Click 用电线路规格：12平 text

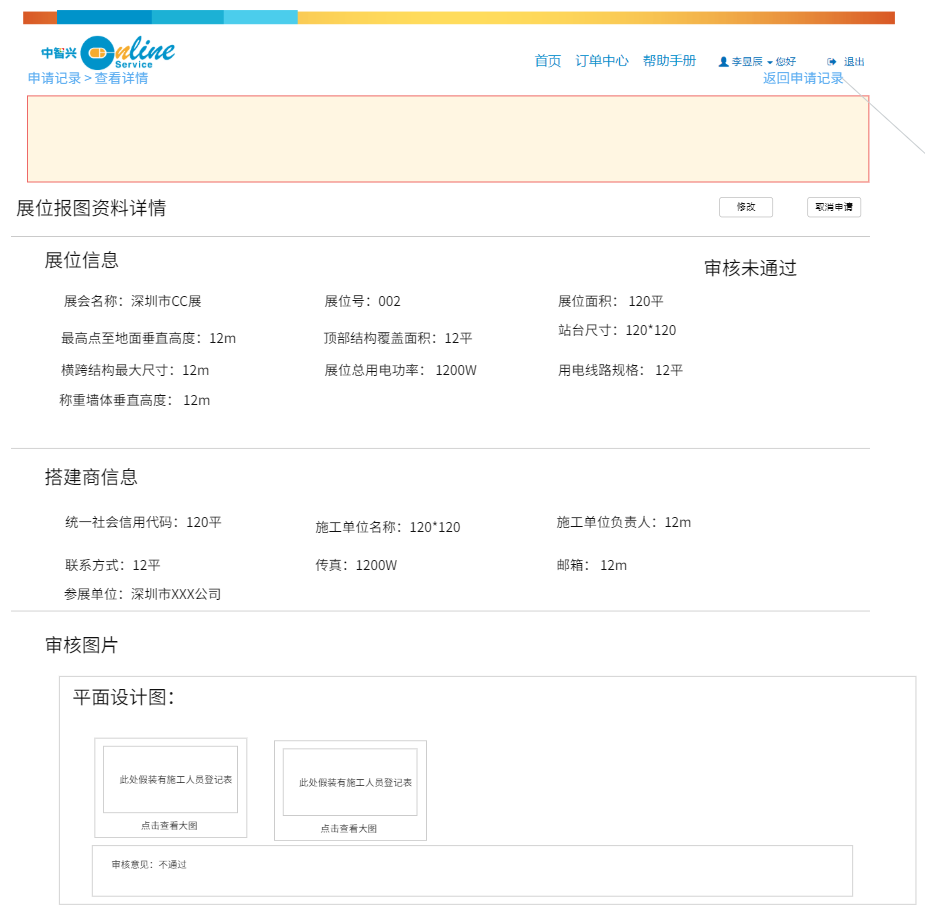click(x=621, y=371)
